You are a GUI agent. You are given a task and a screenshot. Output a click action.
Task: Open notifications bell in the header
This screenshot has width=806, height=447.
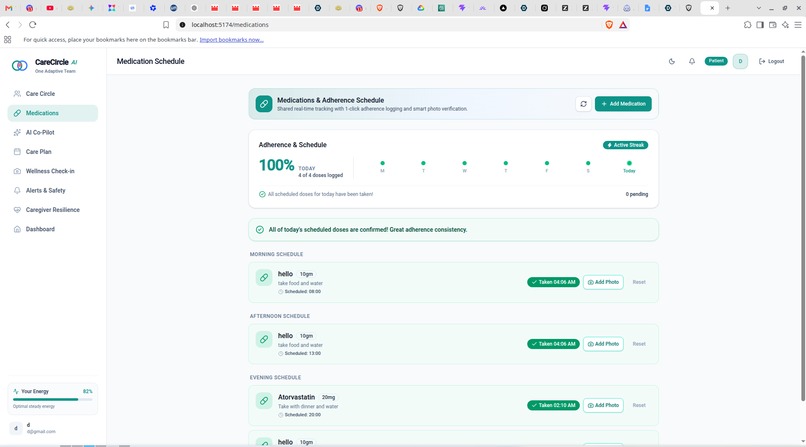click(692, 61)
